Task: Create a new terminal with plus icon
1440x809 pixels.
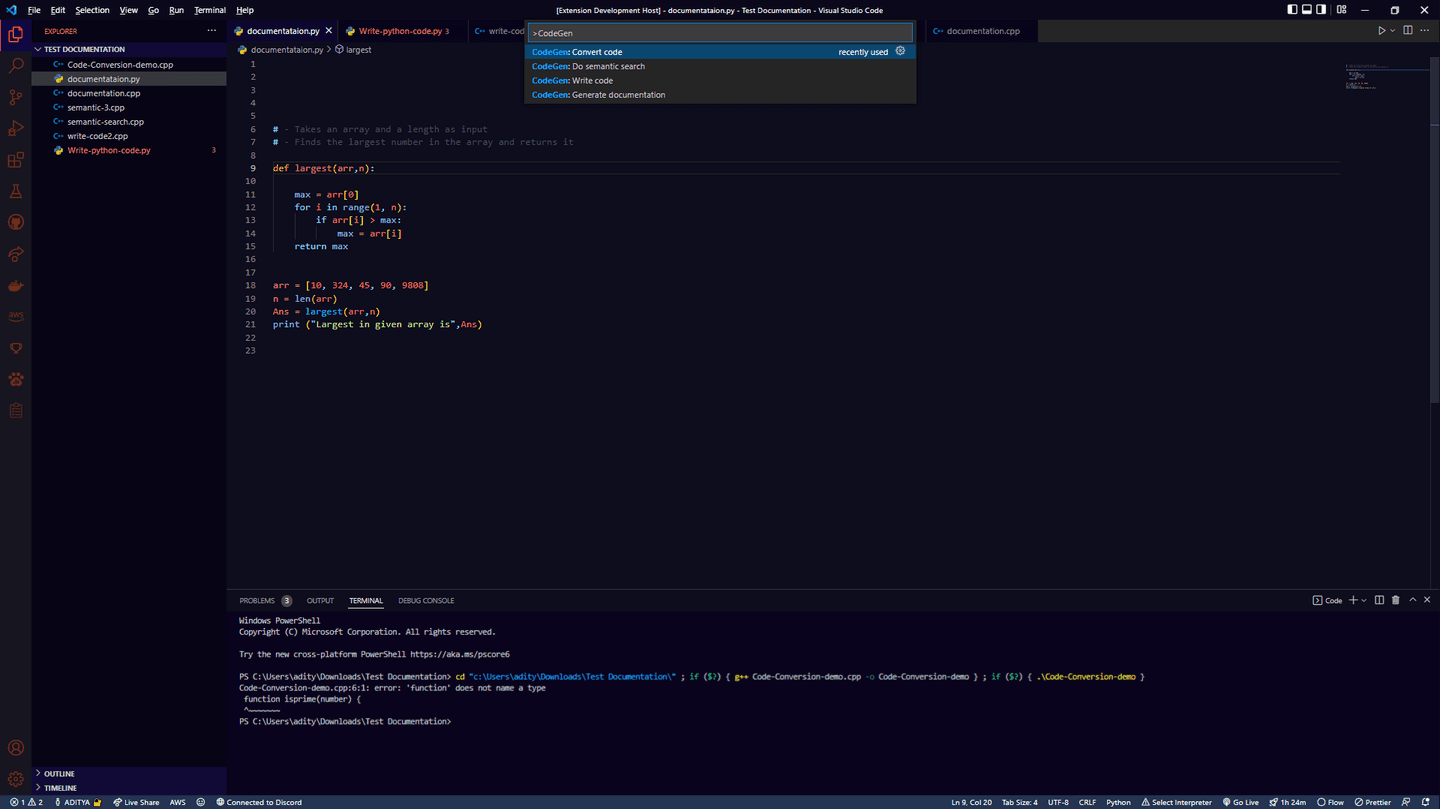Action: [x=1353, y=600]
